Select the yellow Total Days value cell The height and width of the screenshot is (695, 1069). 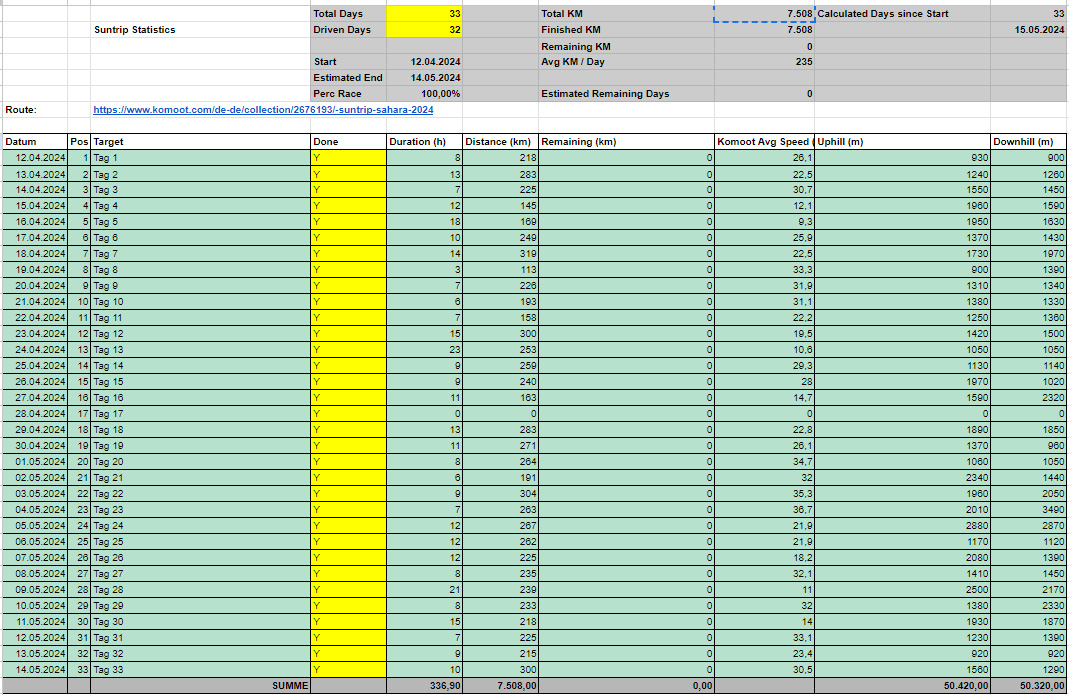click(424, 14)
